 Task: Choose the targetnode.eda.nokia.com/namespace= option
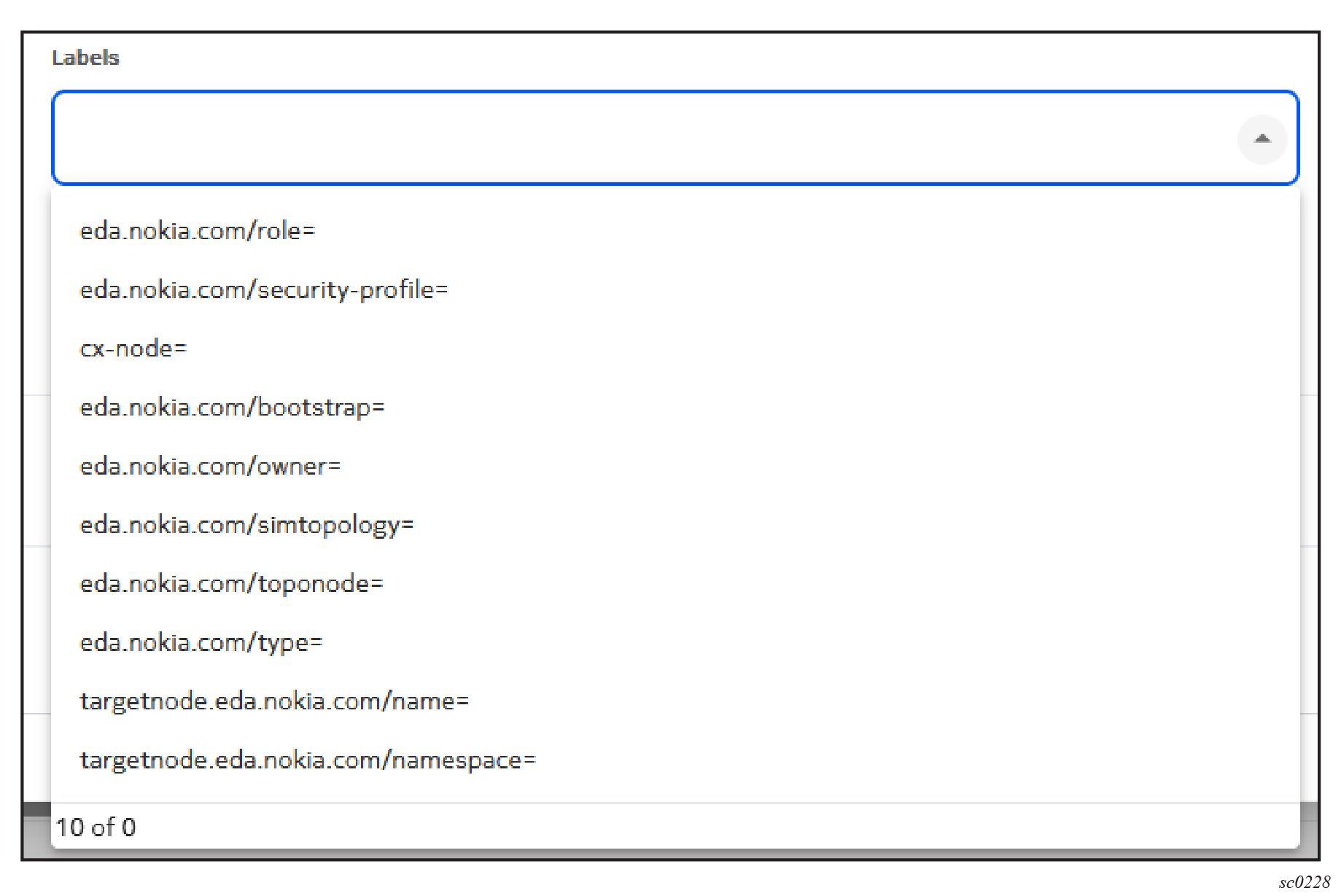(308, 760)
